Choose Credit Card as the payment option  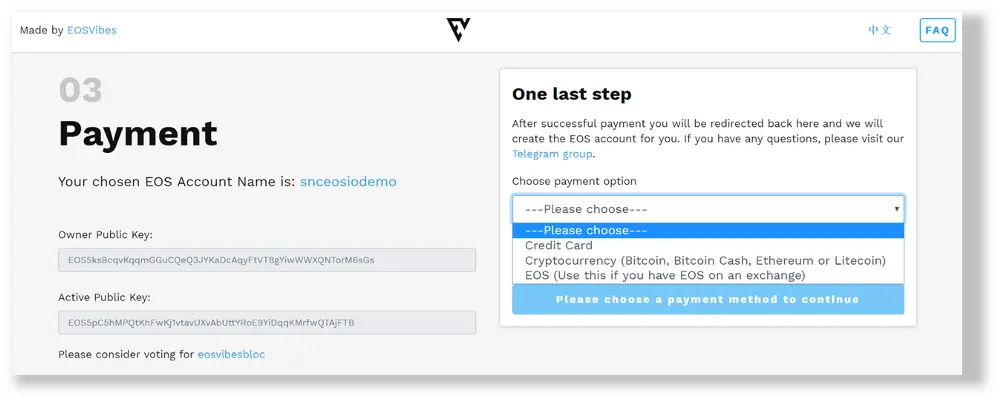558,245
